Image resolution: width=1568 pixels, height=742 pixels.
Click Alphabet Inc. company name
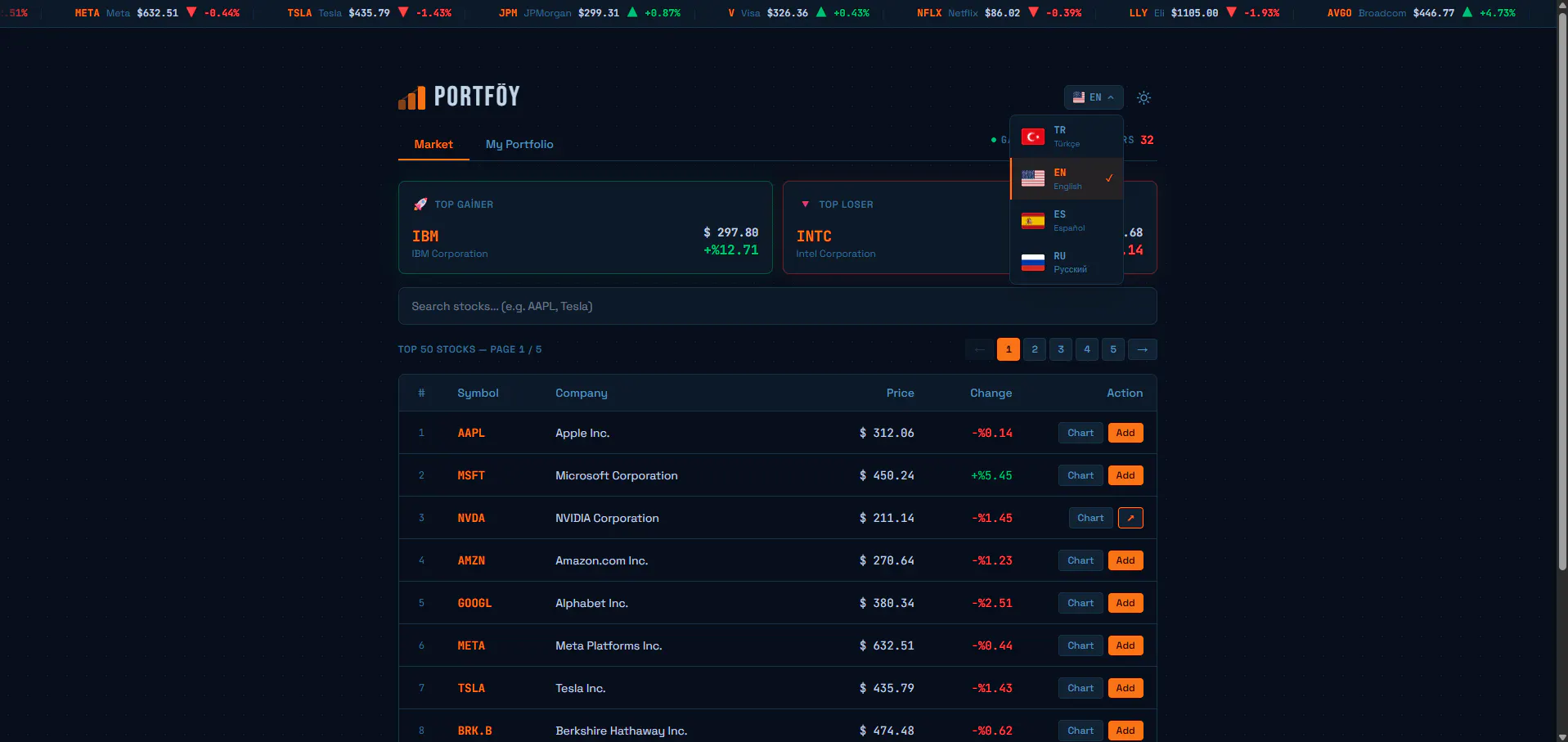(592, 603)
